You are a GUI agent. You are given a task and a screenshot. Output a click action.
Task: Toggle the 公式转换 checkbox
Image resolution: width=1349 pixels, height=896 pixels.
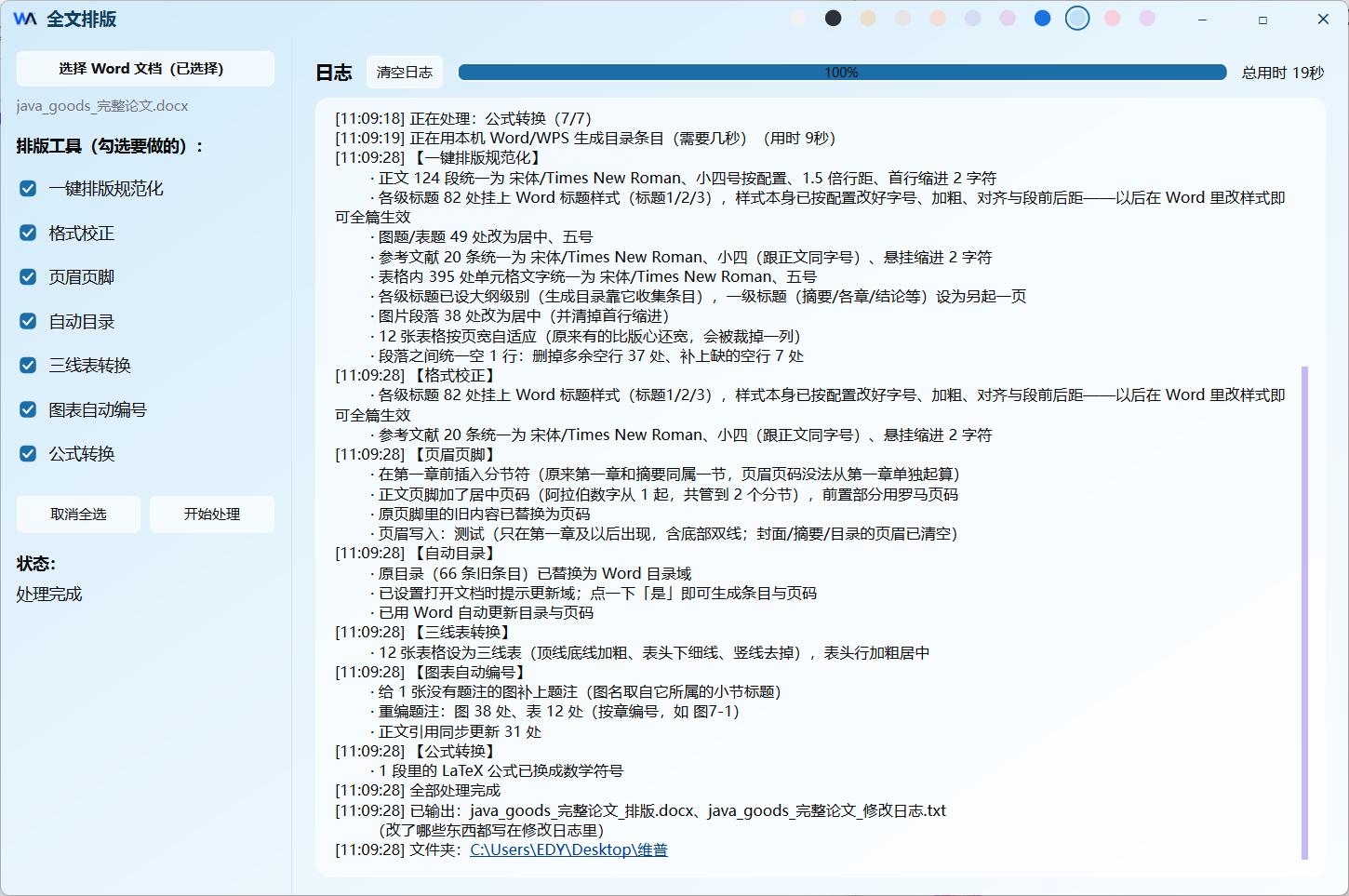28,454
